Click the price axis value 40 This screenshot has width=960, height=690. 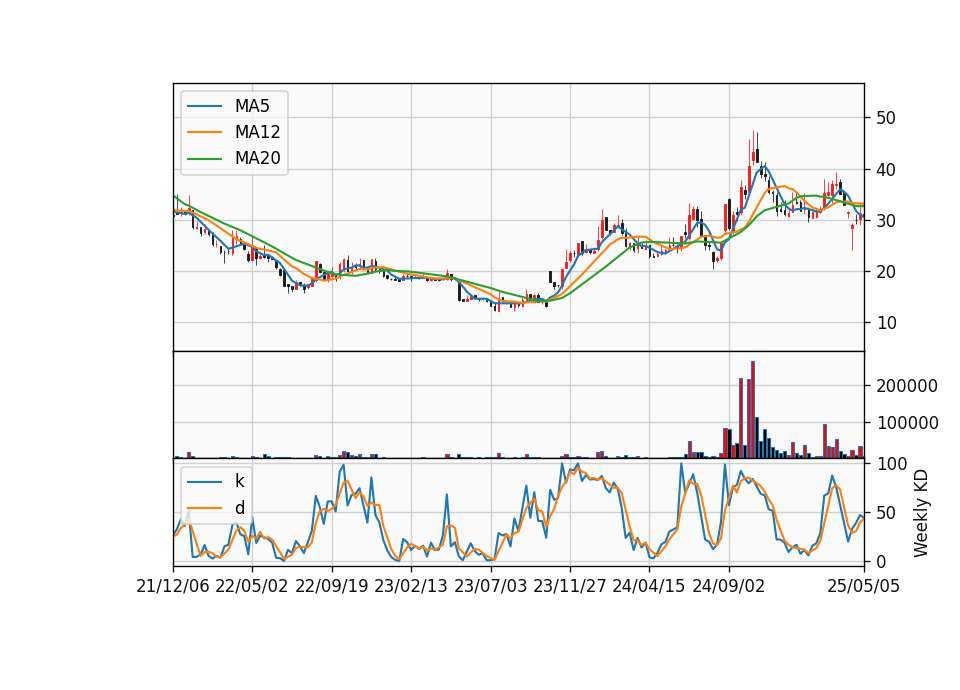[886, 170]
